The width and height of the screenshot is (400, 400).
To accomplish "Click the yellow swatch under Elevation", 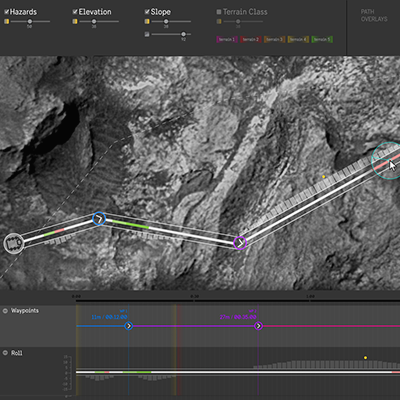I will coord(75,22).
